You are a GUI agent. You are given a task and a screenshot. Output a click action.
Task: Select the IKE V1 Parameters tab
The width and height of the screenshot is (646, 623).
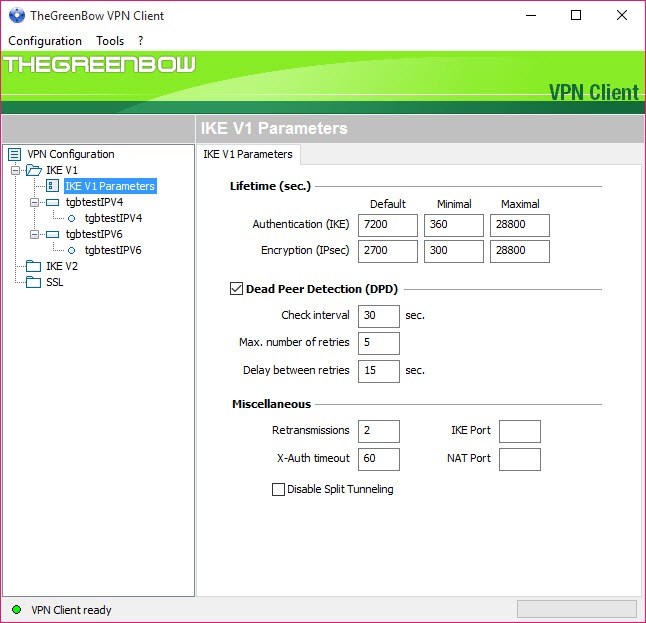(248, 155)
